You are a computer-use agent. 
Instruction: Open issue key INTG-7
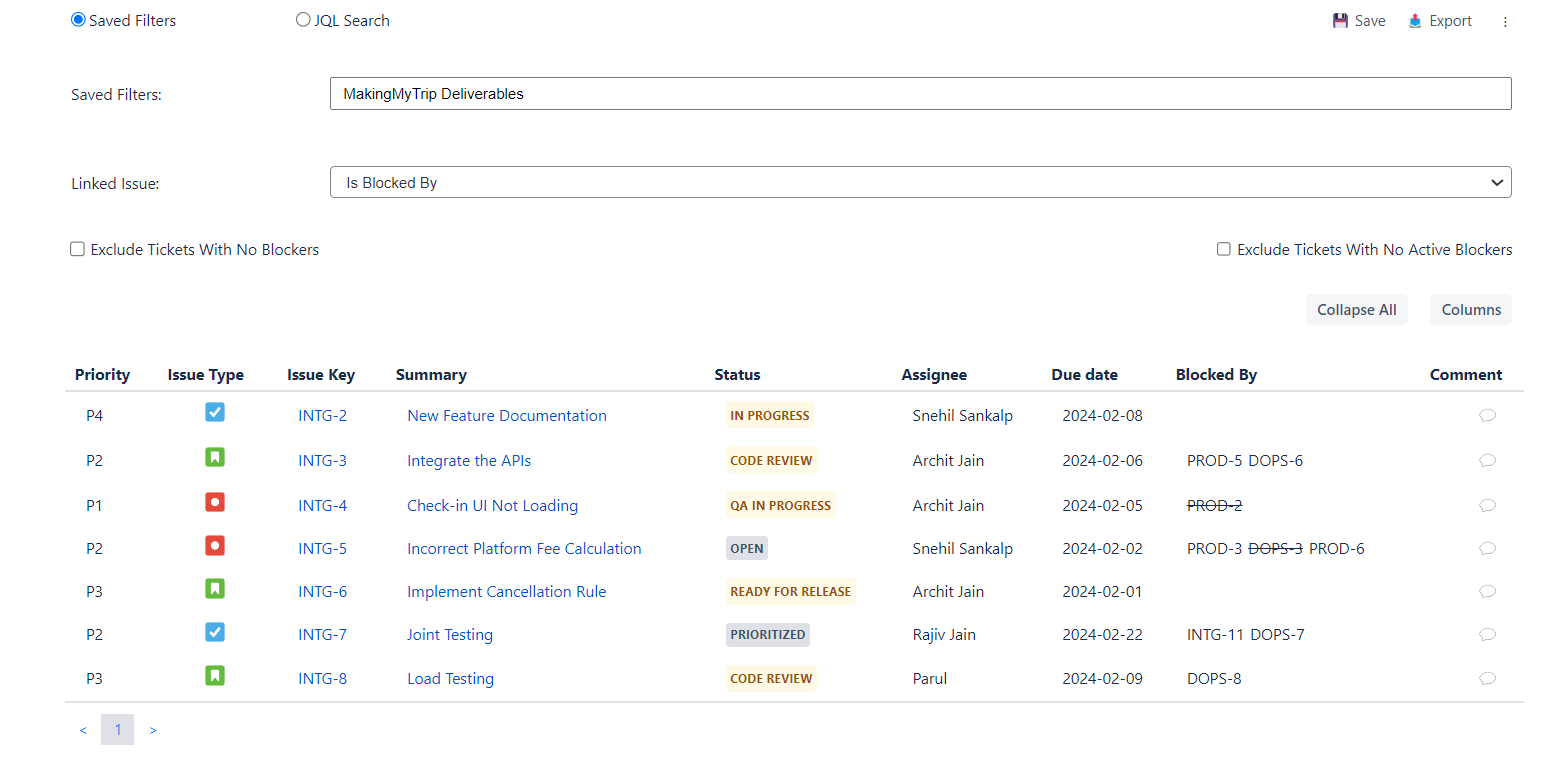tap(322, 635)
